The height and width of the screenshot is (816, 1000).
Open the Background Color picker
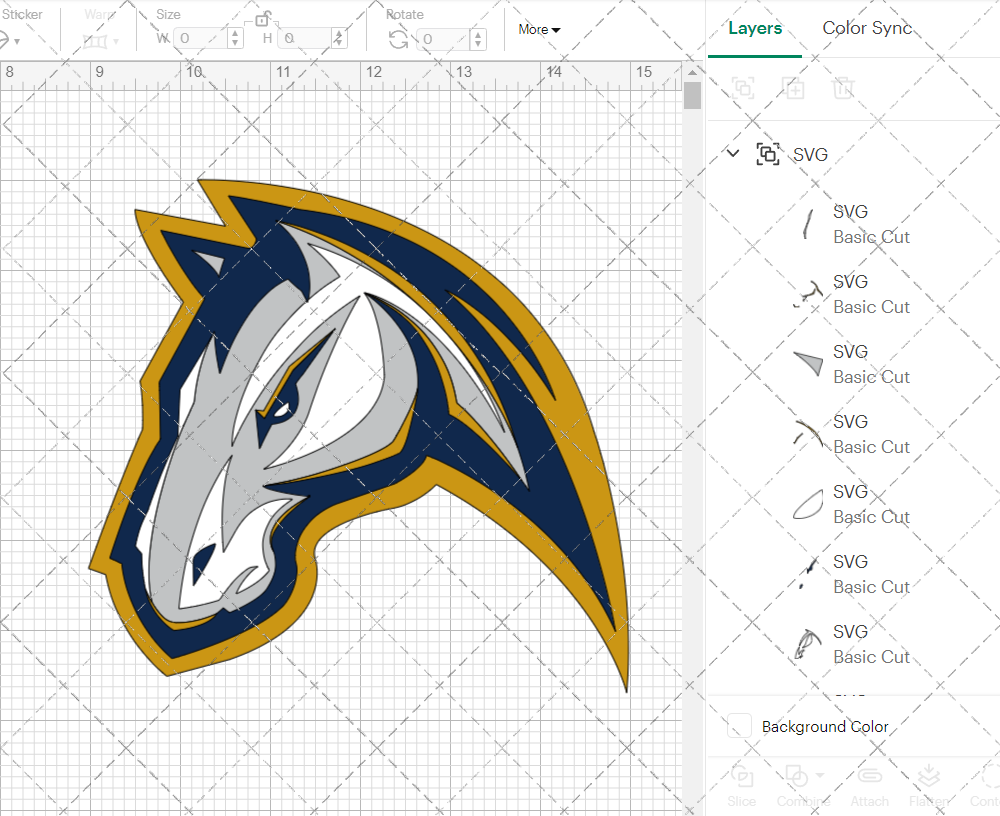tap(738, 727)
